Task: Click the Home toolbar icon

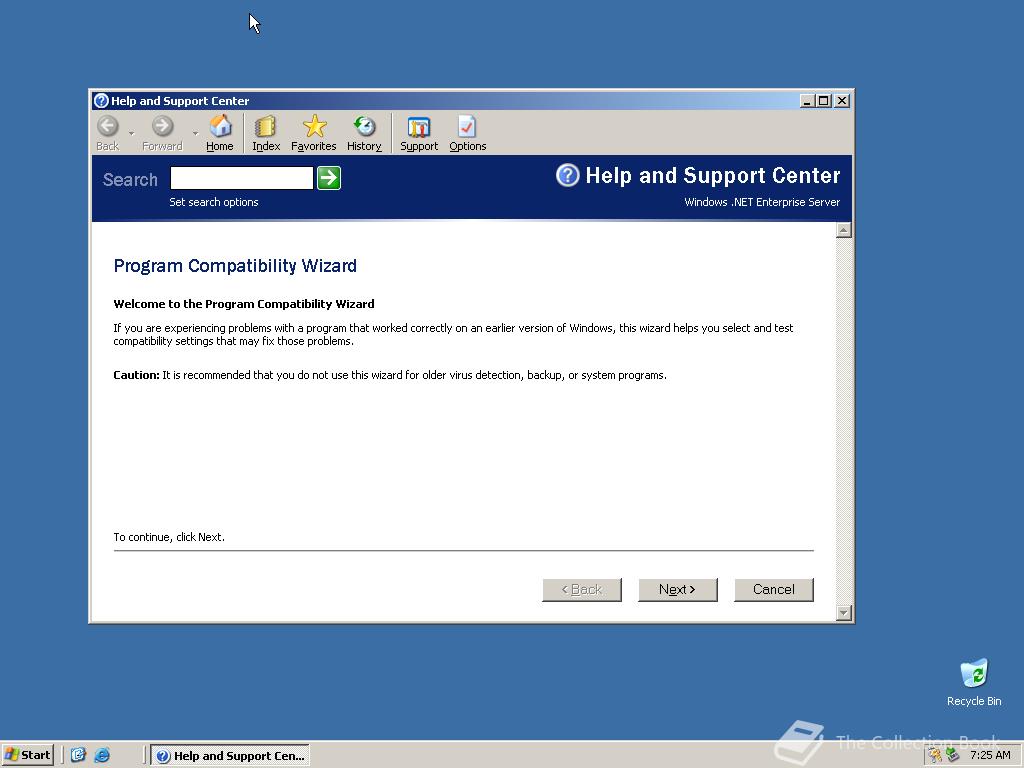Action: [x=220, y=133]
